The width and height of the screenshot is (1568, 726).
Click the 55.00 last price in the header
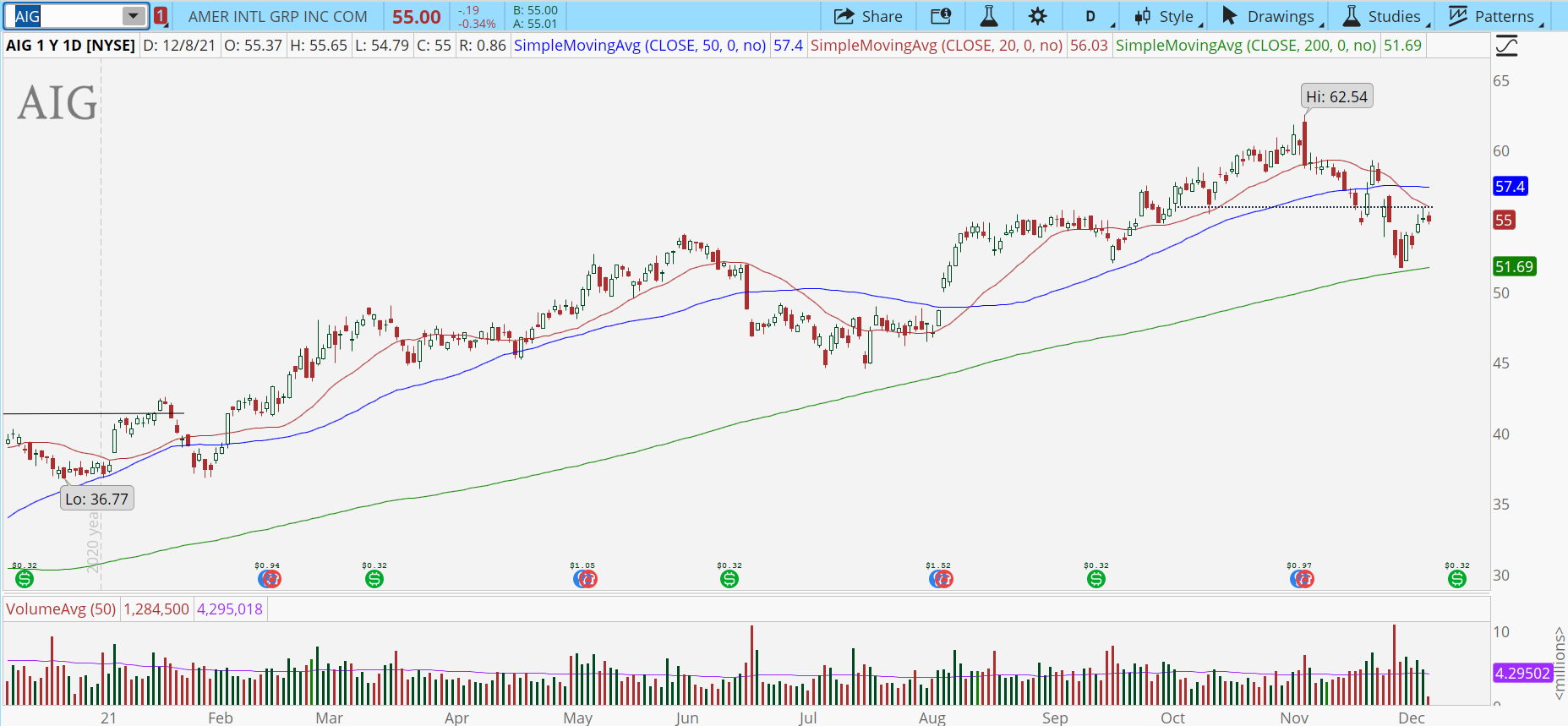(x=417, y=17)
